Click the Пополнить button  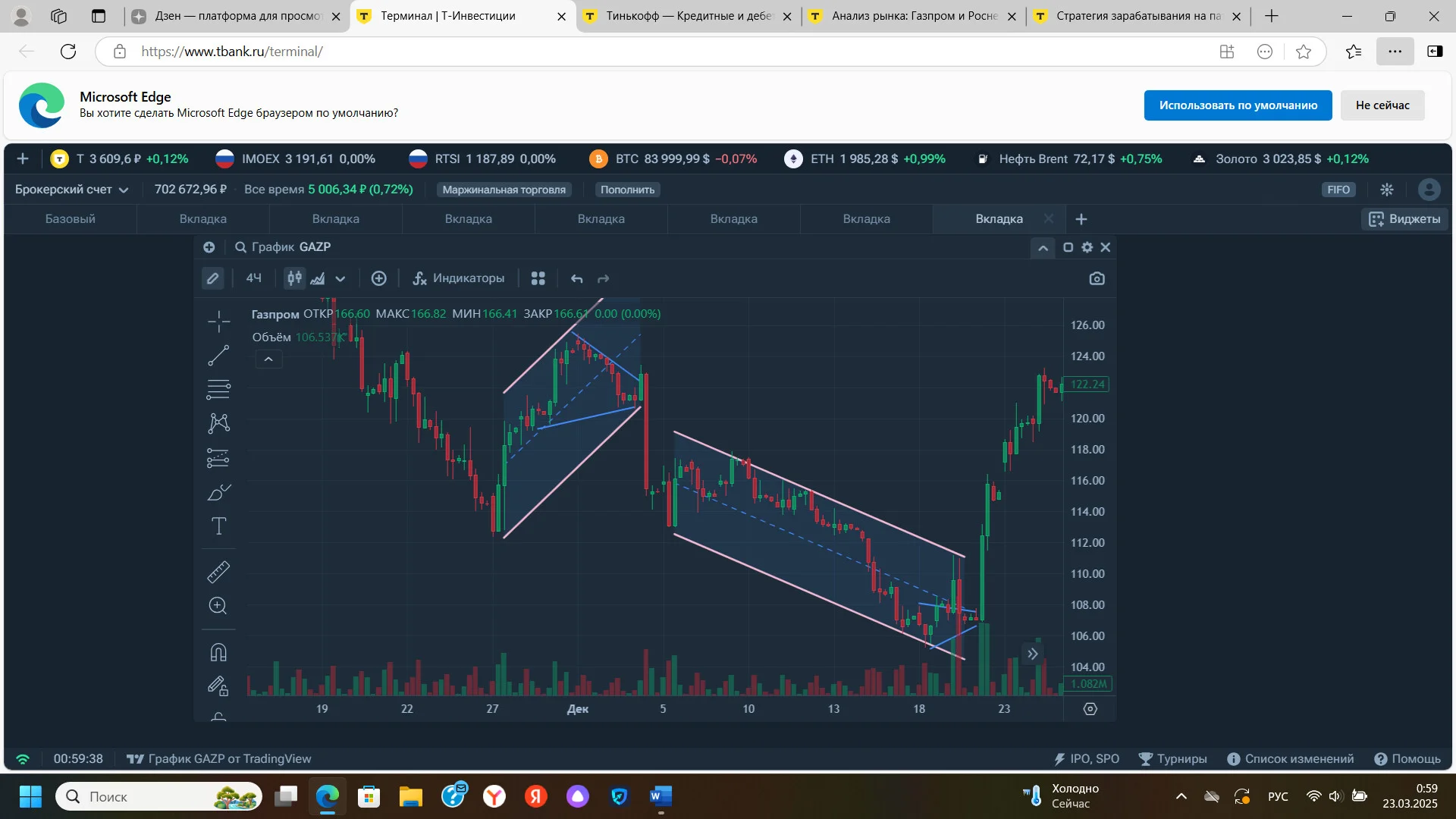click(628, 190)
